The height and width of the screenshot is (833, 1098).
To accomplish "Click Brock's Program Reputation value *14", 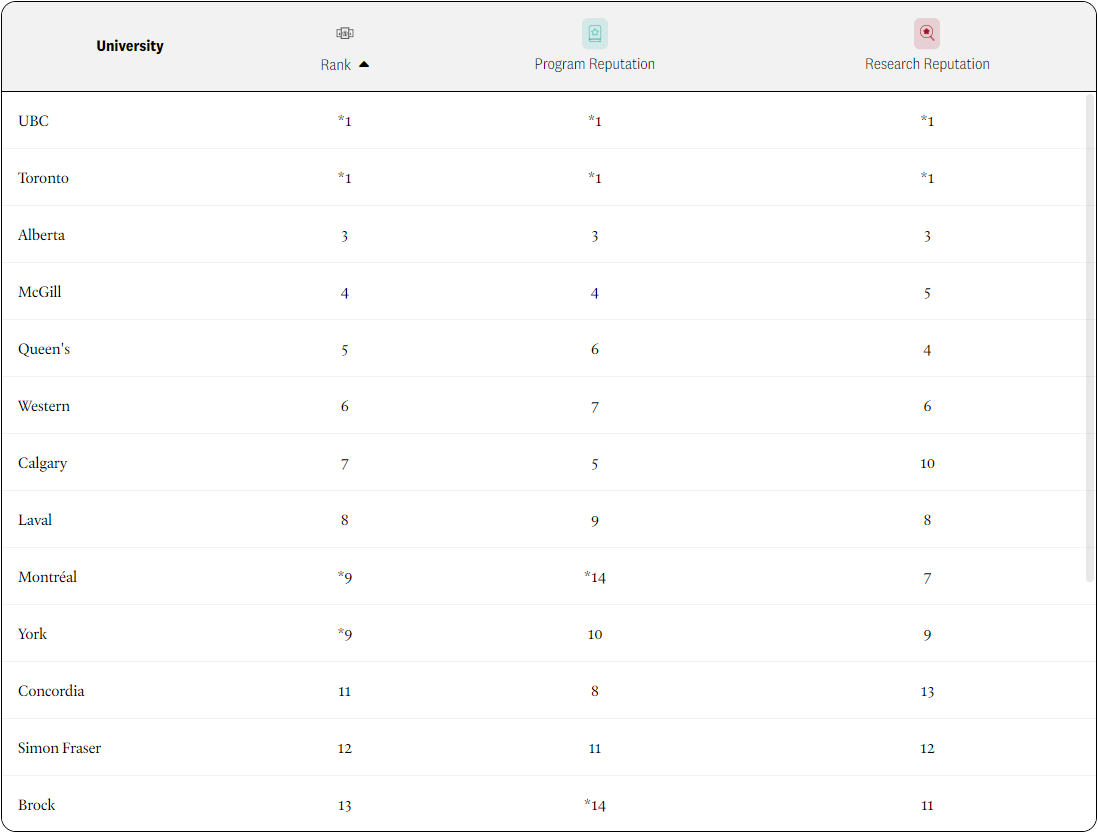I will [595, 805].
